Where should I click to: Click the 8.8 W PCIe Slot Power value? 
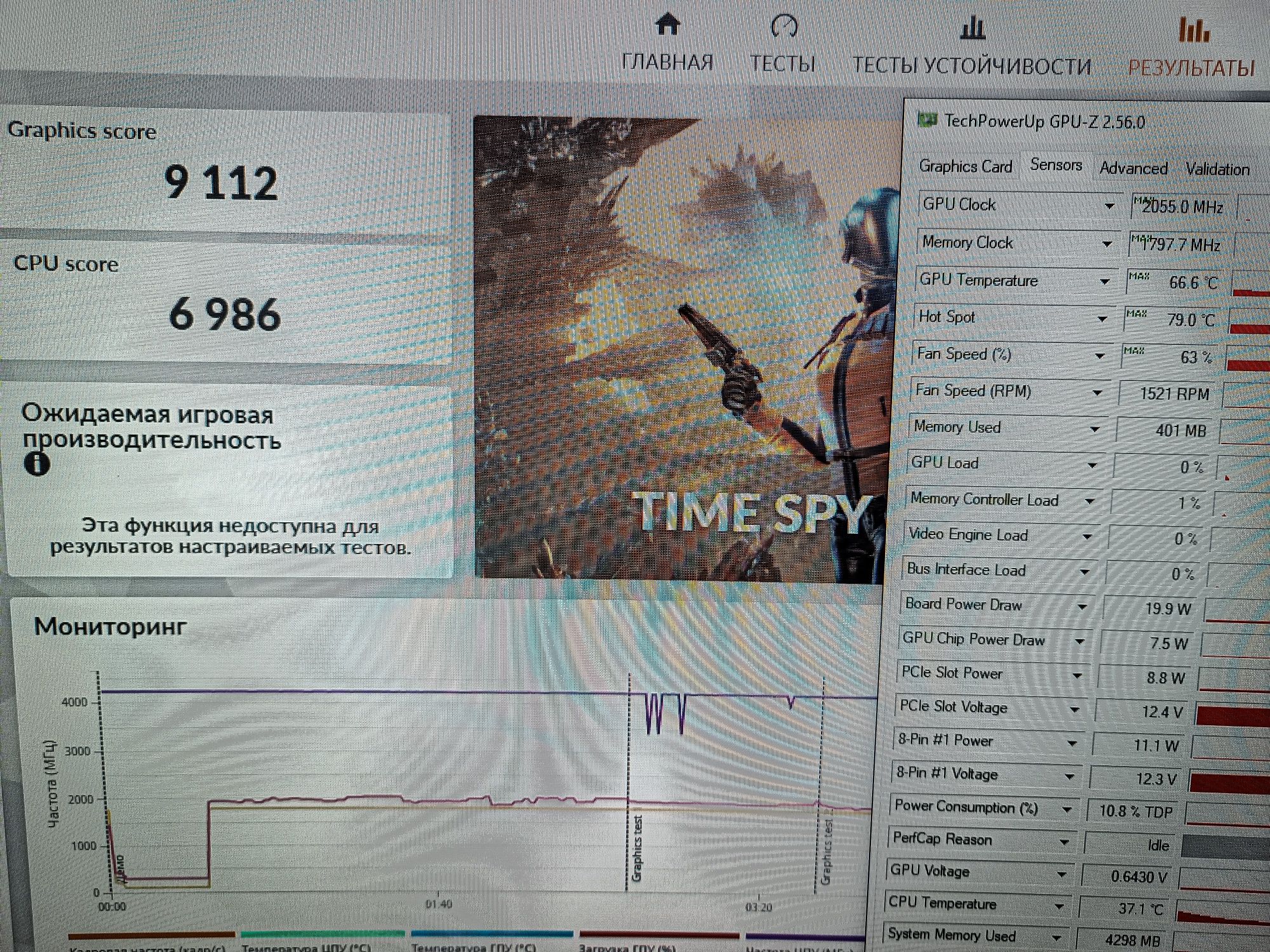(x=1166, y=678)
